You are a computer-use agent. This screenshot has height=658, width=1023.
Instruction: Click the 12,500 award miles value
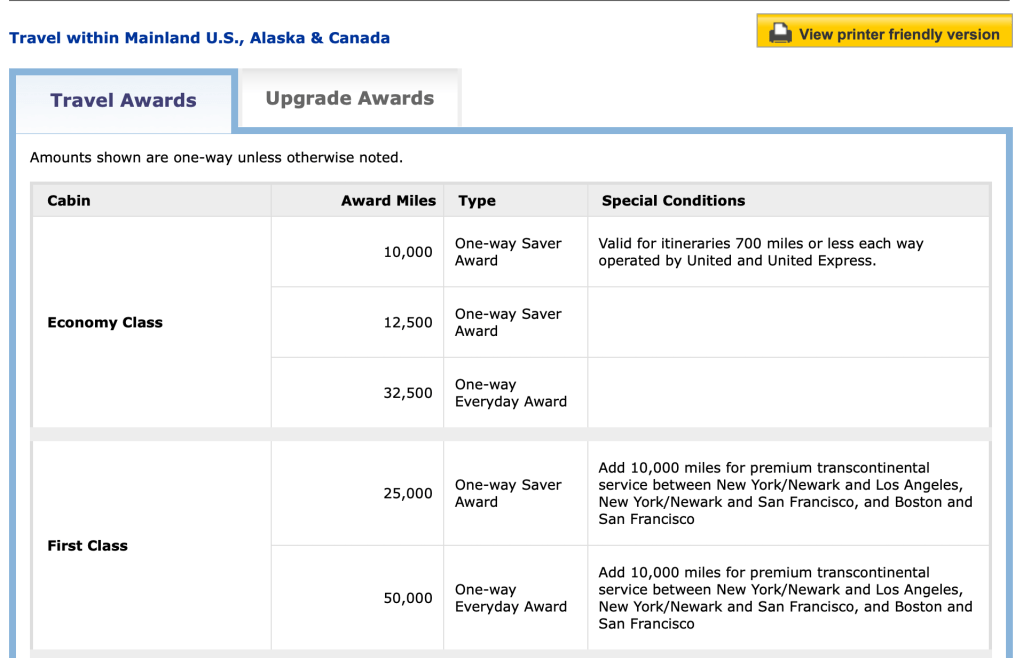(x=408, y=322)
